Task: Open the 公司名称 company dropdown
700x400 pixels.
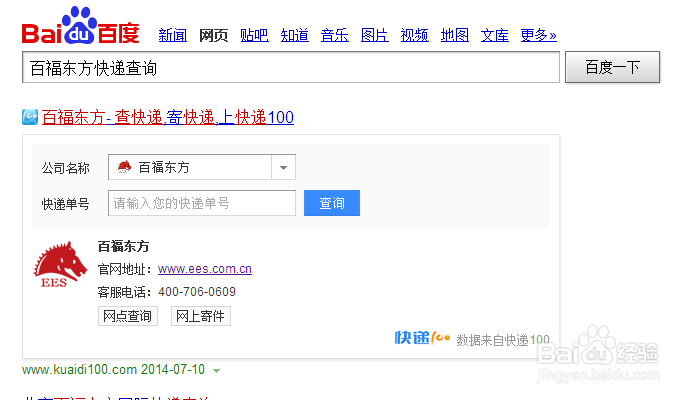Action: (x=202, y=167)
